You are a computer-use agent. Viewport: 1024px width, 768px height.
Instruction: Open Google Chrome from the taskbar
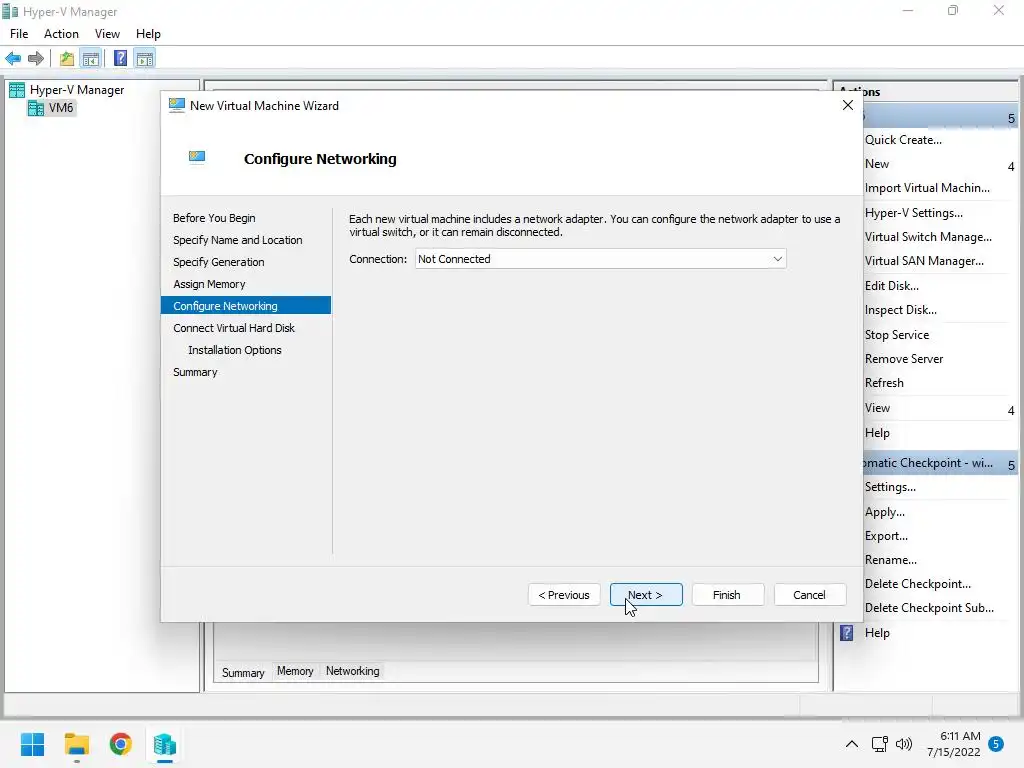coord(121,744)
